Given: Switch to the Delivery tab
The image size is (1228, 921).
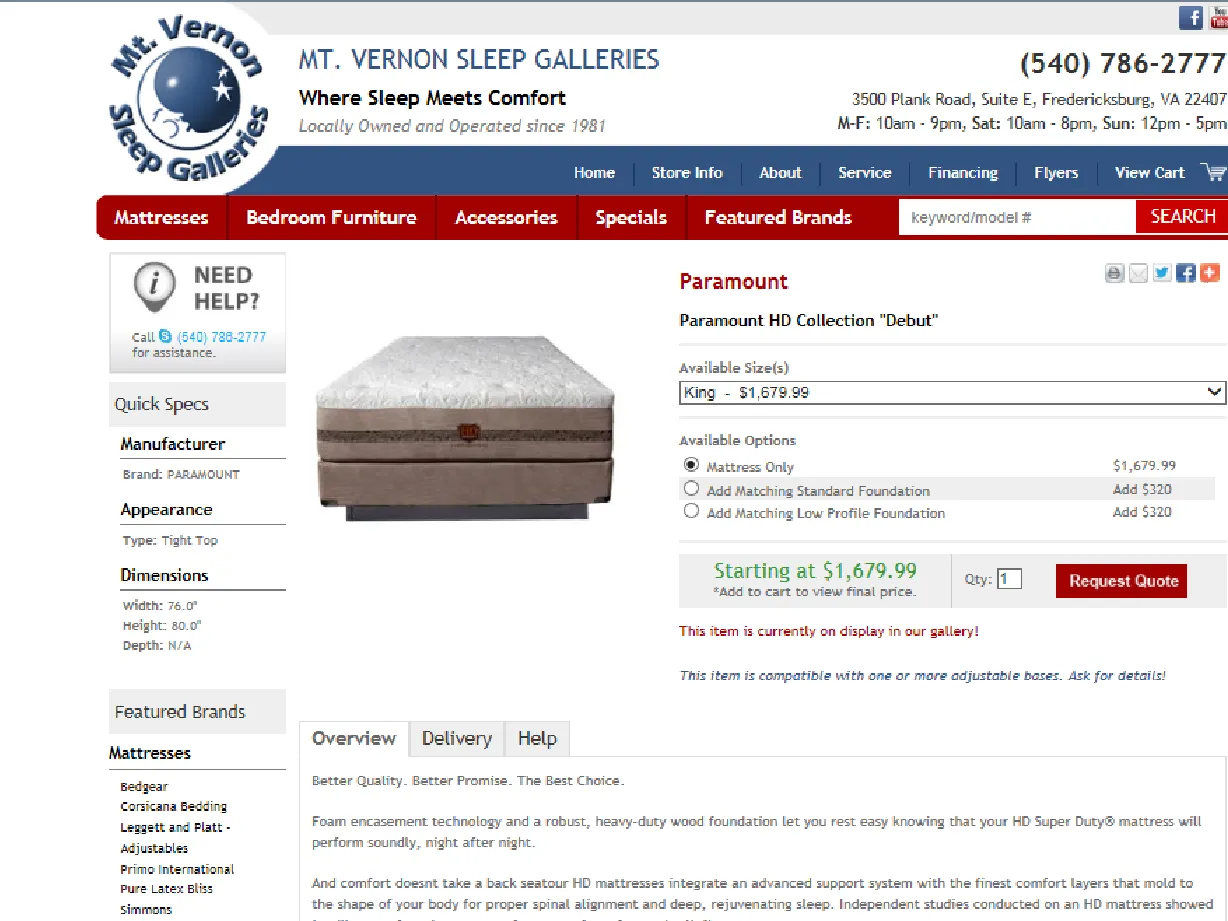Looking at the screenshot, I should [457, 739].
